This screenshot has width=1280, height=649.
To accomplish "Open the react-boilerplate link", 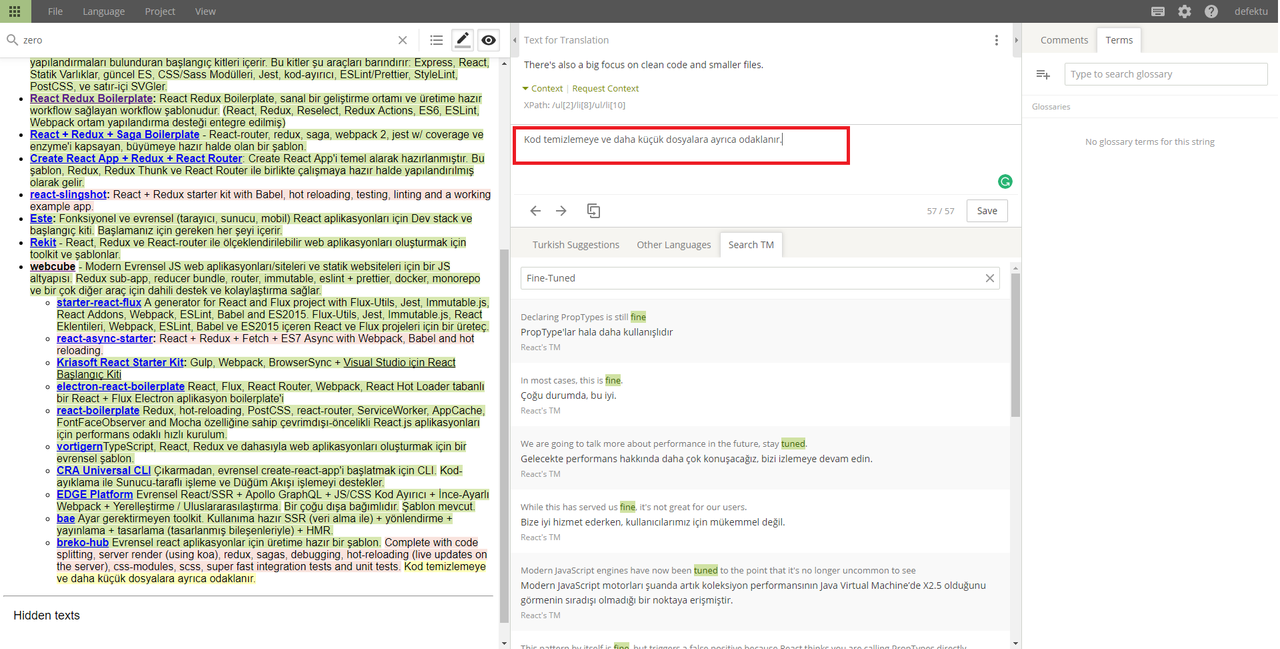I will [98, 411].
